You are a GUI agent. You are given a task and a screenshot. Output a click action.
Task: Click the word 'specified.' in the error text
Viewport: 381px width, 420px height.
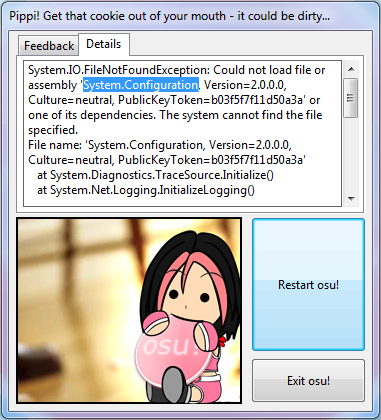(x=53, y=130)
